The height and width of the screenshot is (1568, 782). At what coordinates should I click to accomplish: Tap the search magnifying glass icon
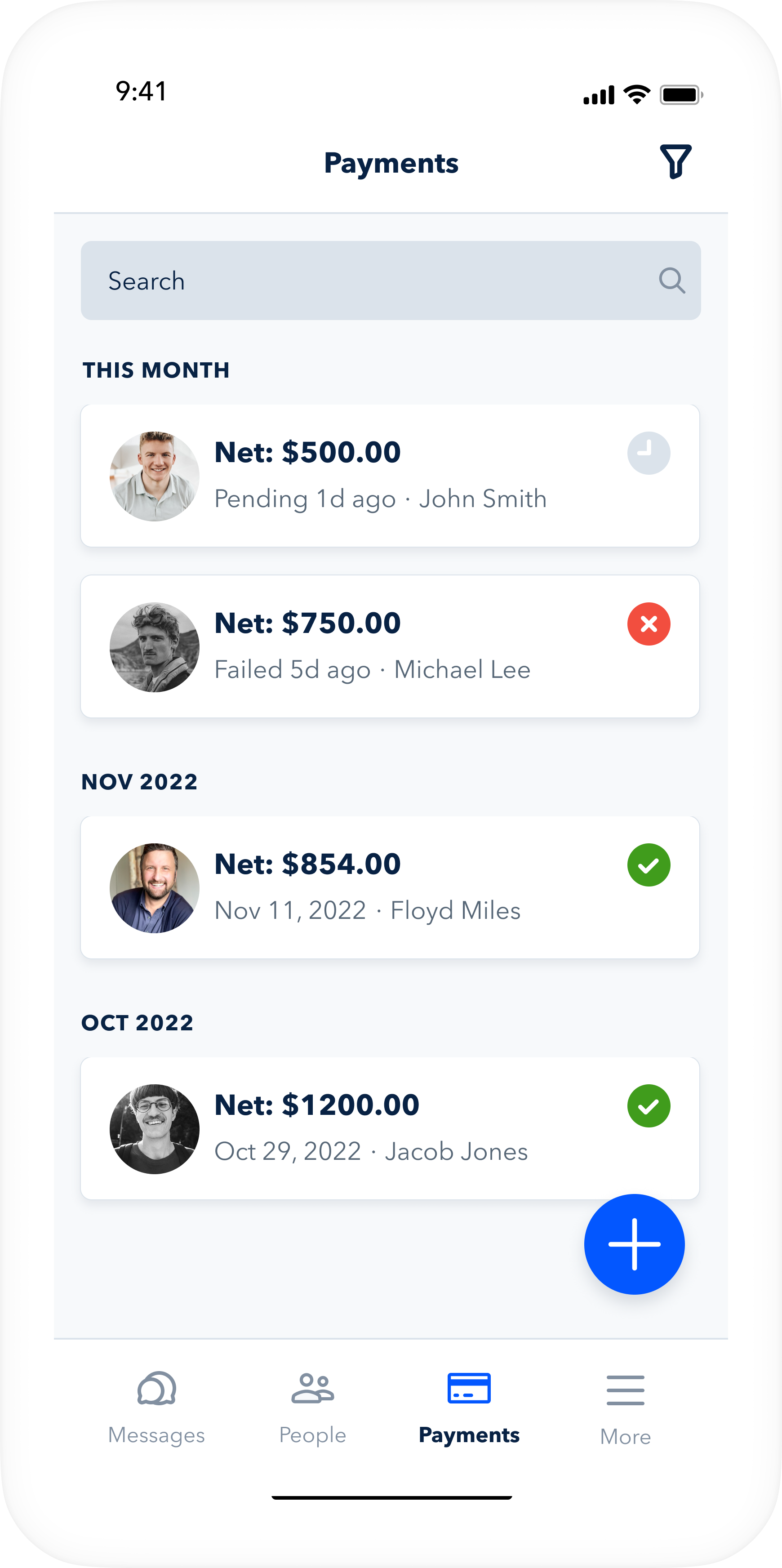pyautogui.click(x=671, y=281)
